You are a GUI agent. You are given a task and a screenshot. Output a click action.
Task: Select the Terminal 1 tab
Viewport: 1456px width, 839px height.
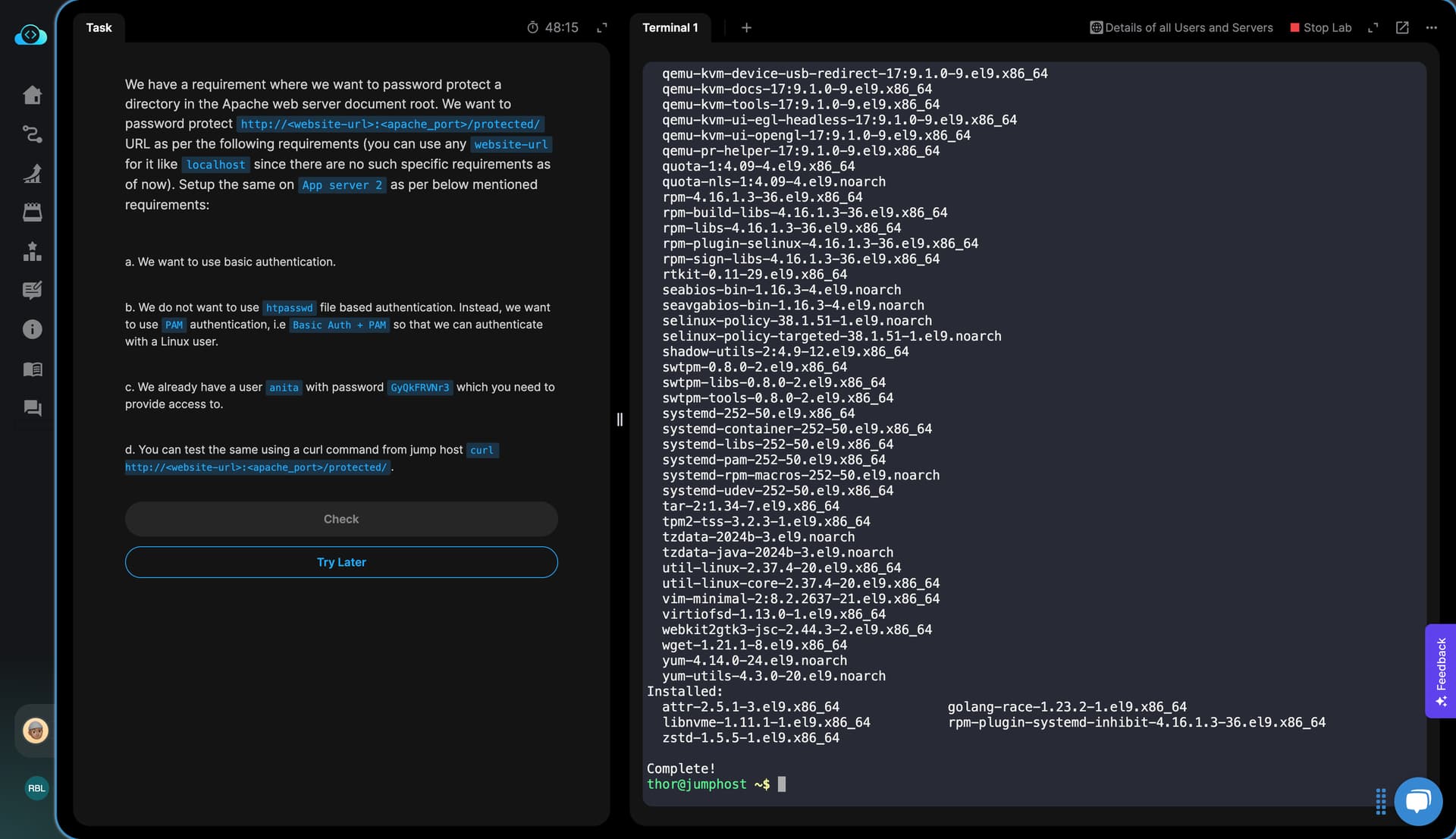(x=670, y=28)
